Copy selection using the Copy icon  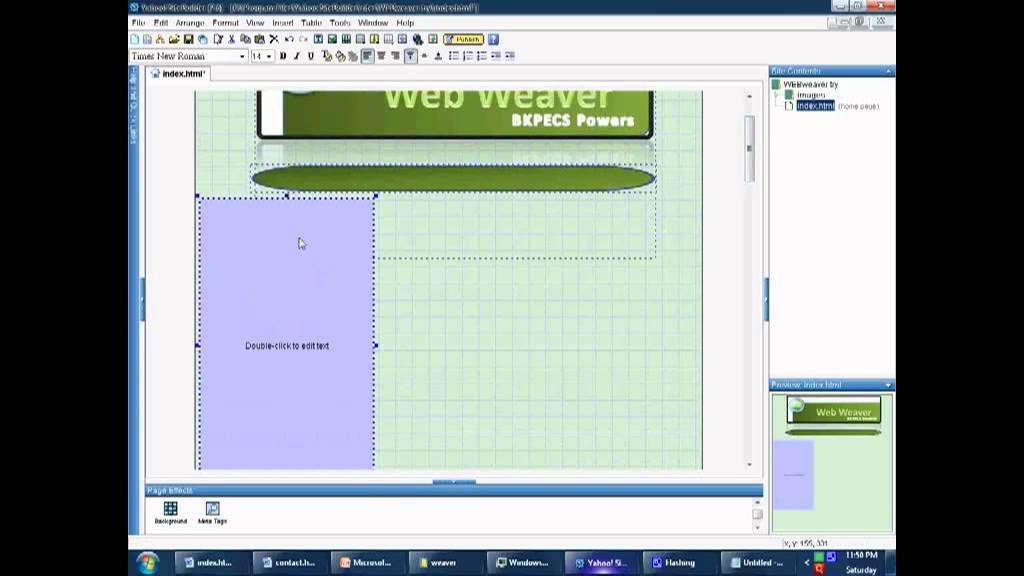point(246,39)
